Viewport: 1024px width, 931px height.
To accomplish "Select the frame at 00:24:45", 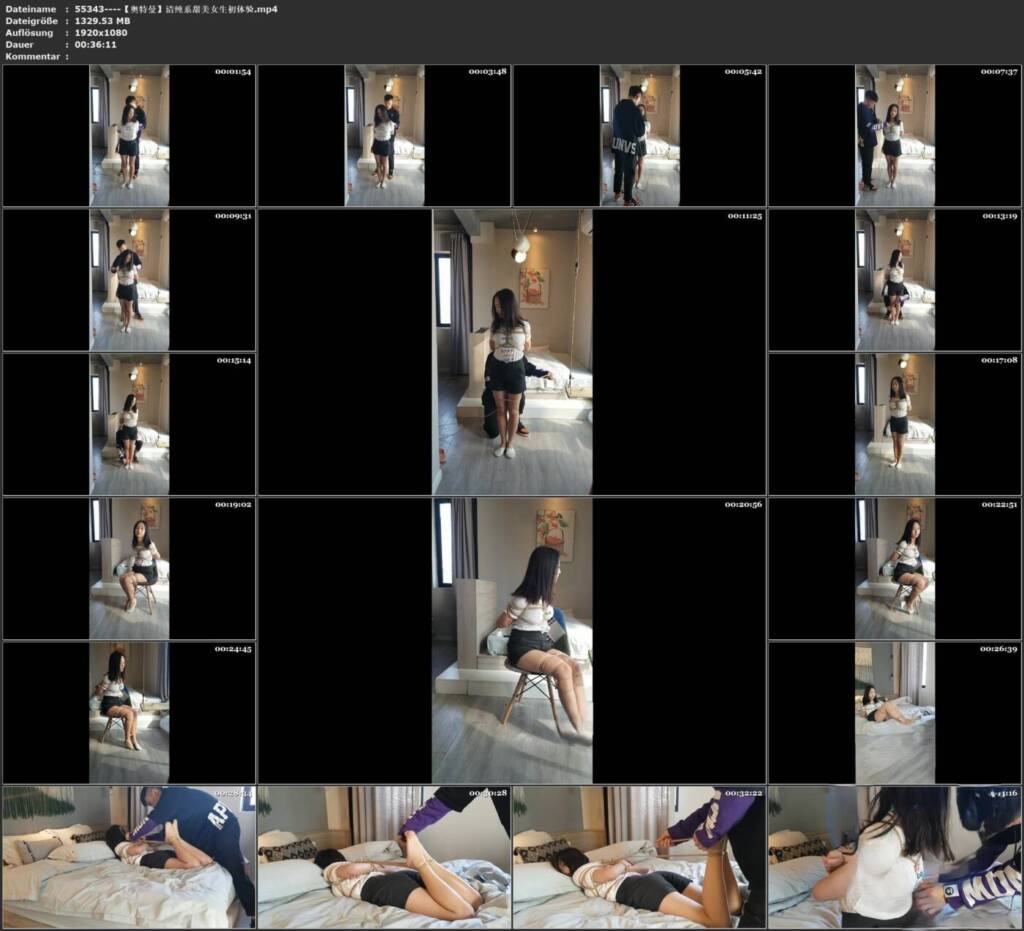I will point(129,713).
